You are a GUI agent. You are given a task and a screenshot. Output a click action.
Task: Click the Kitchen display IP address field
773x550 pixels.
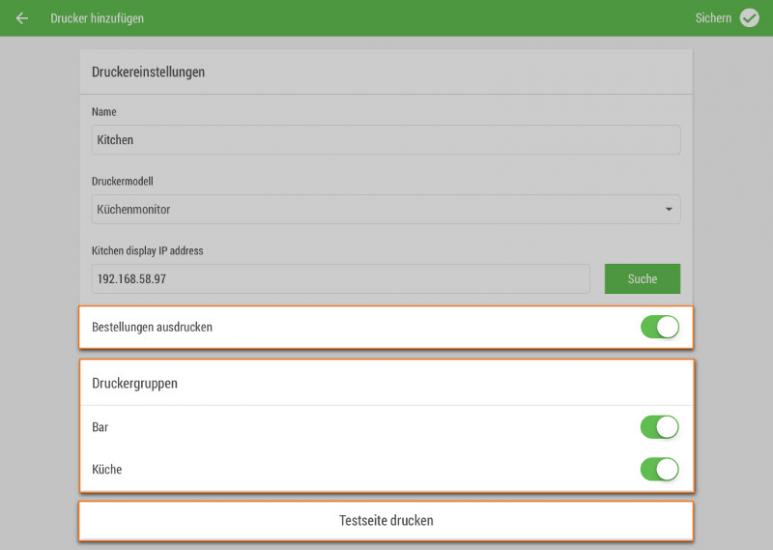tap(341, 279)
